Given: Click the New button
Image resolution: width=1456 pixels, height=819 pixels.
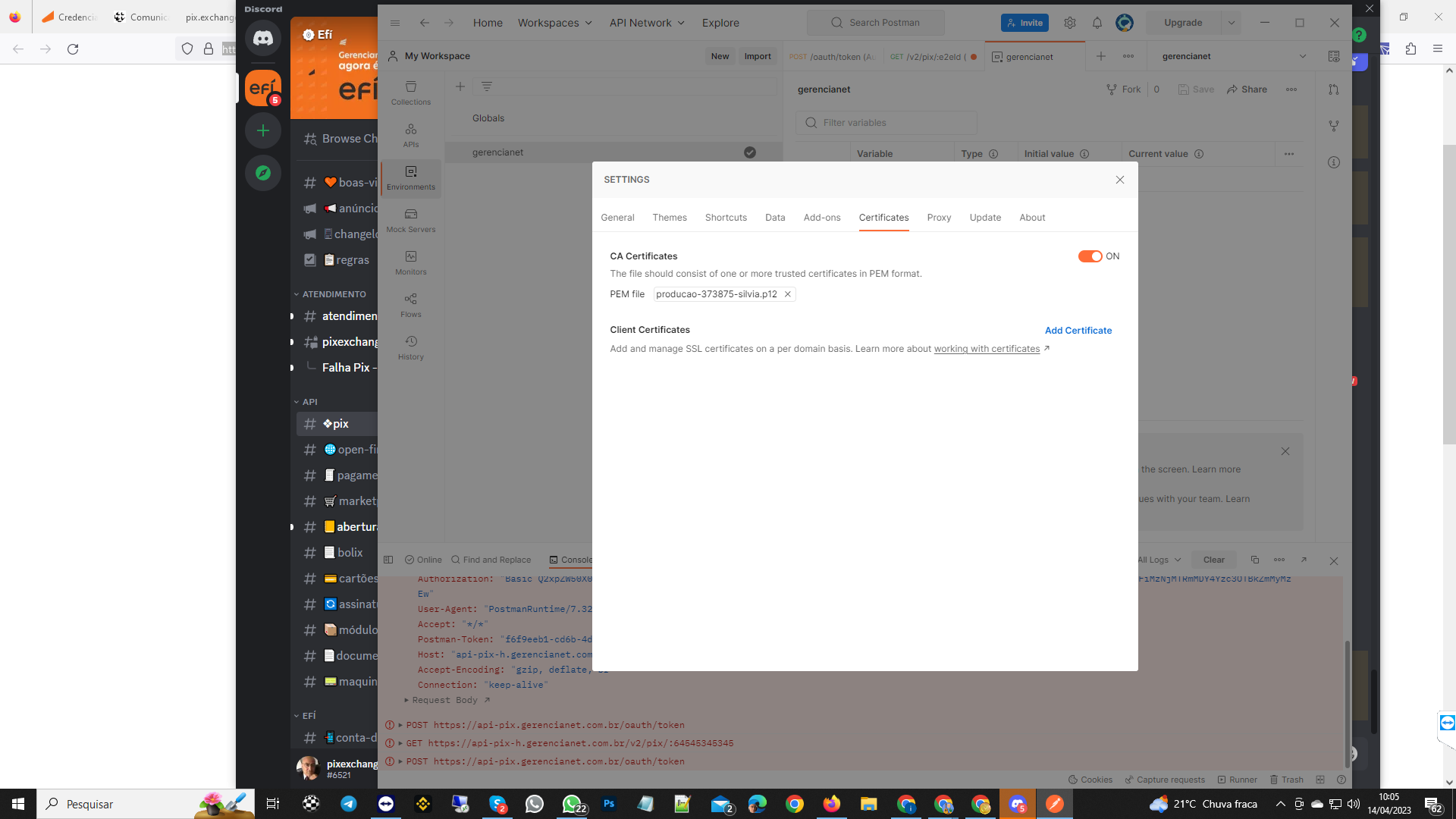Looking at the screenshot, I should coord(720,56).
